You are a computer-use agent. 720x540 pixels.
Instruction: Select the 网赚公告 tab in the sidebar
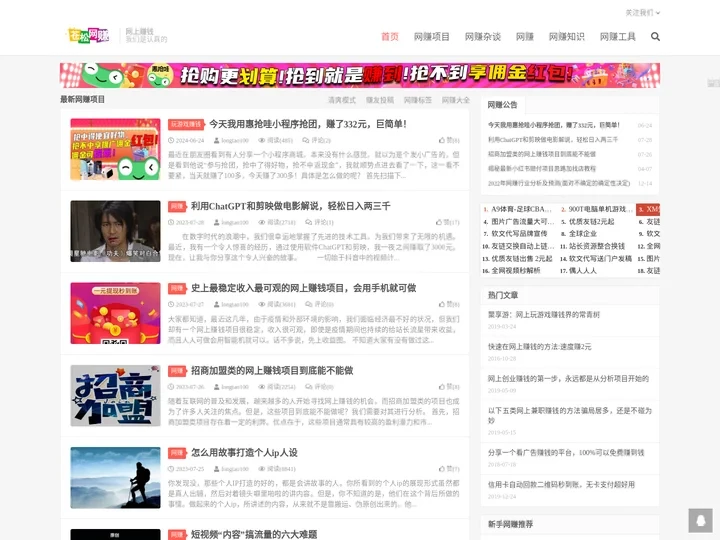(502, 105)
